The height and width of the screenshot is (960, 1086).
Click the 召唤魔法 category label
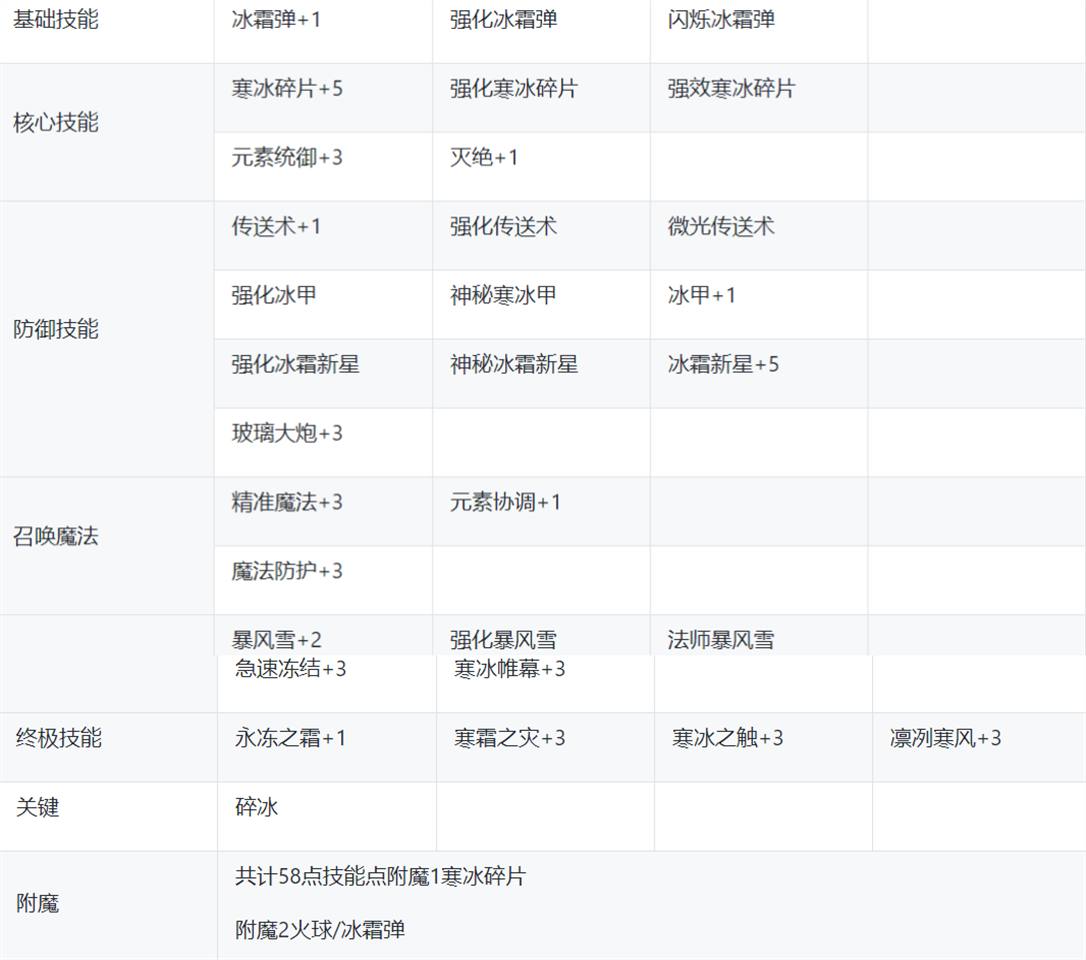click(x=56, y=537)
